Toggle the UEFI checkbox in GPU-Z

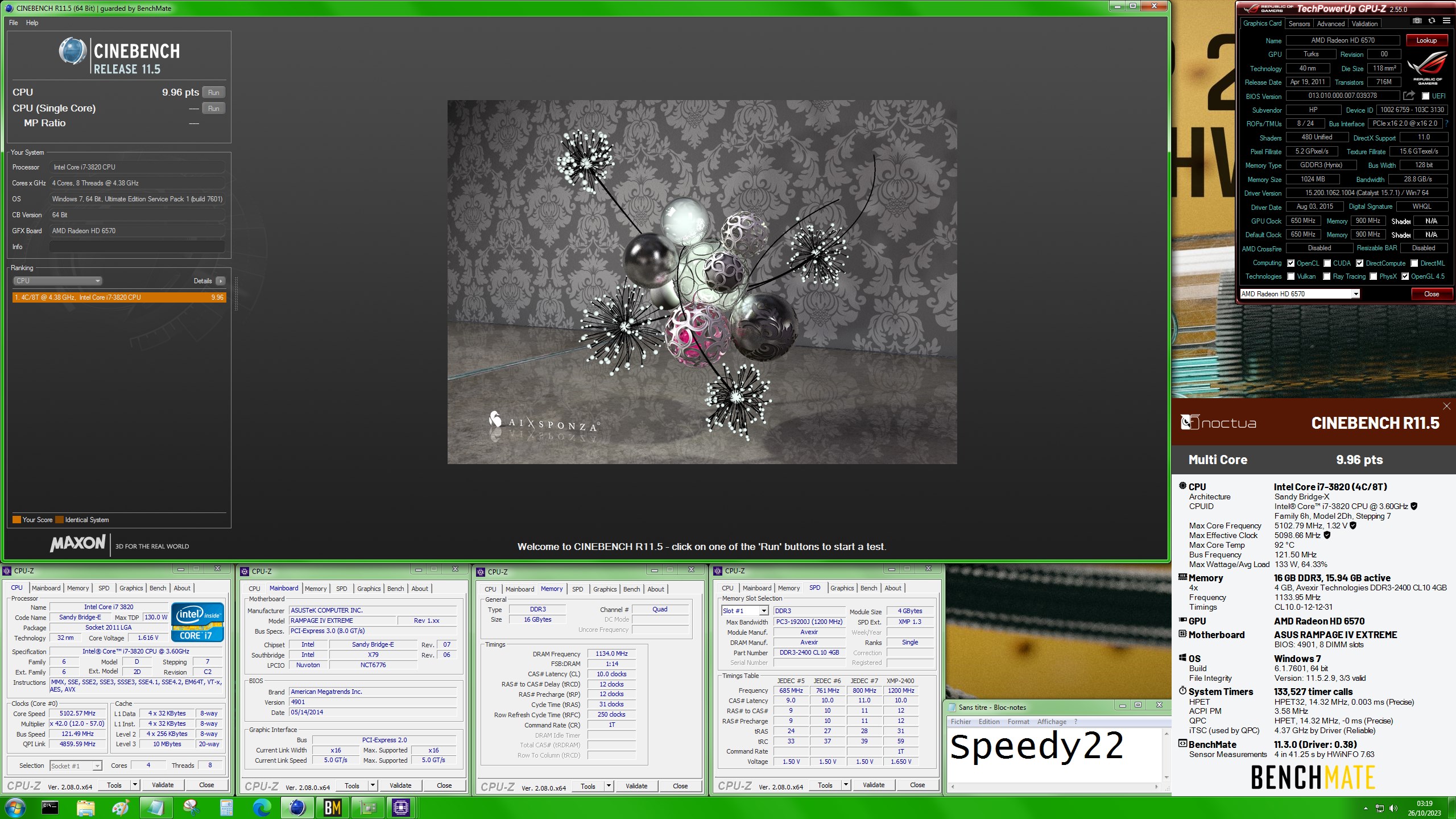1425,96
